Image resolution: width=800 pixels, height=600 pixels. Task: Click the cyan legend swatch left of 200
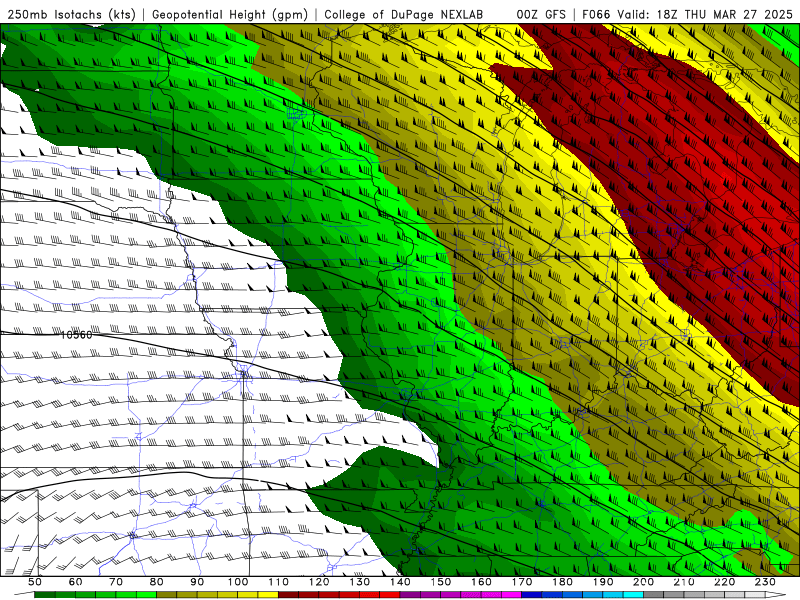[633, 595]
